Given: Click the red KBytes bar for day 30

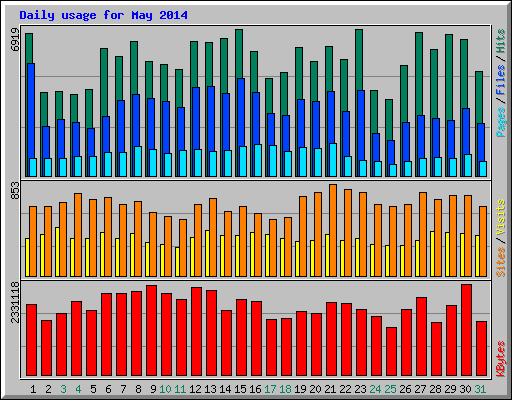Looking at the screenshot, I should pos(466,330).
